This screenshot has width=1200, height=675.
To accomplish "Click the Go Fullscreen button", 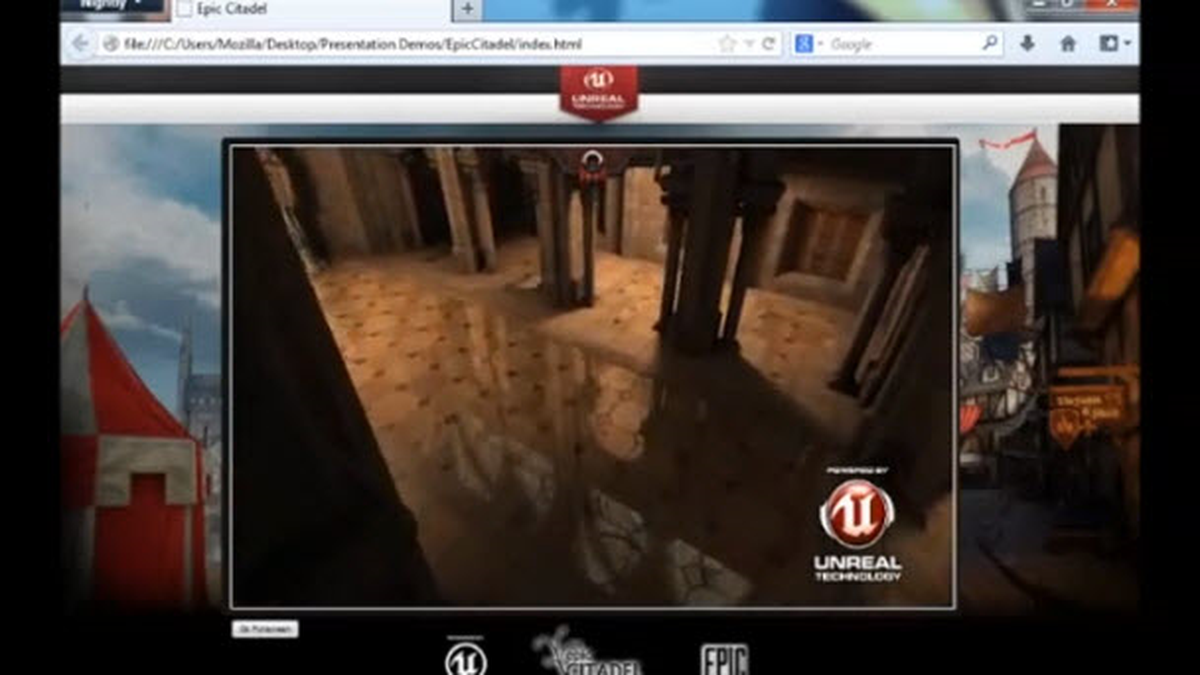I will [265, 629].
